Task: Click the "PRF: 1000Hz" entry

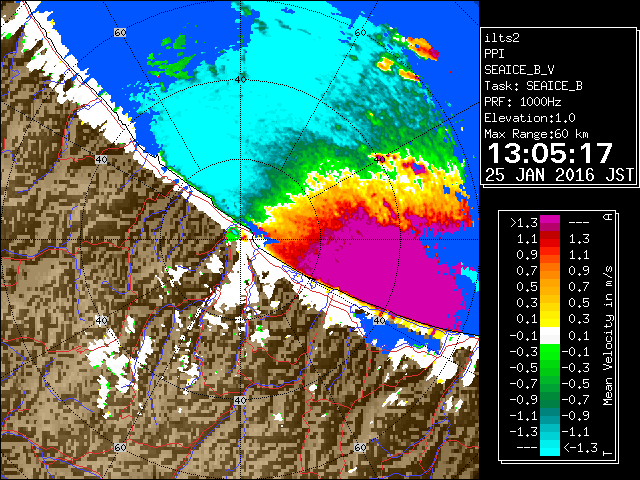Action: coord(523,102)
